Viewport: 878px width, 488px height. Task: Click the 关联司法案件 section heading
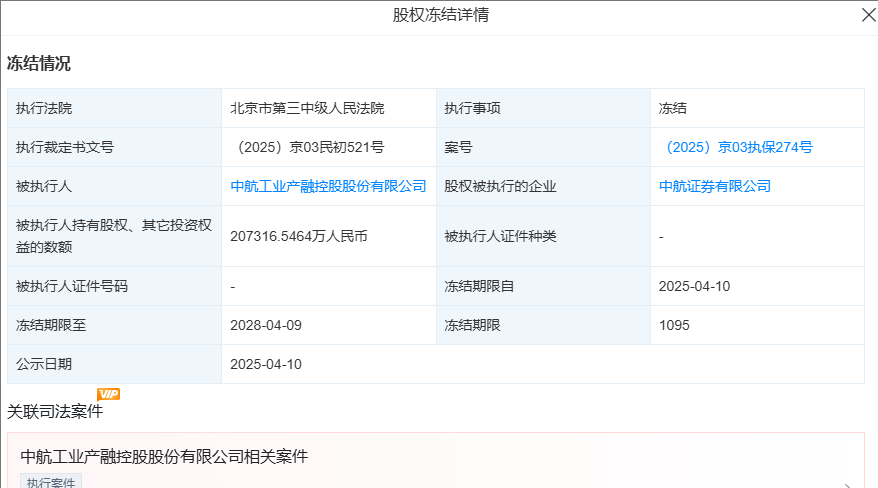click(x=55, y=412)
